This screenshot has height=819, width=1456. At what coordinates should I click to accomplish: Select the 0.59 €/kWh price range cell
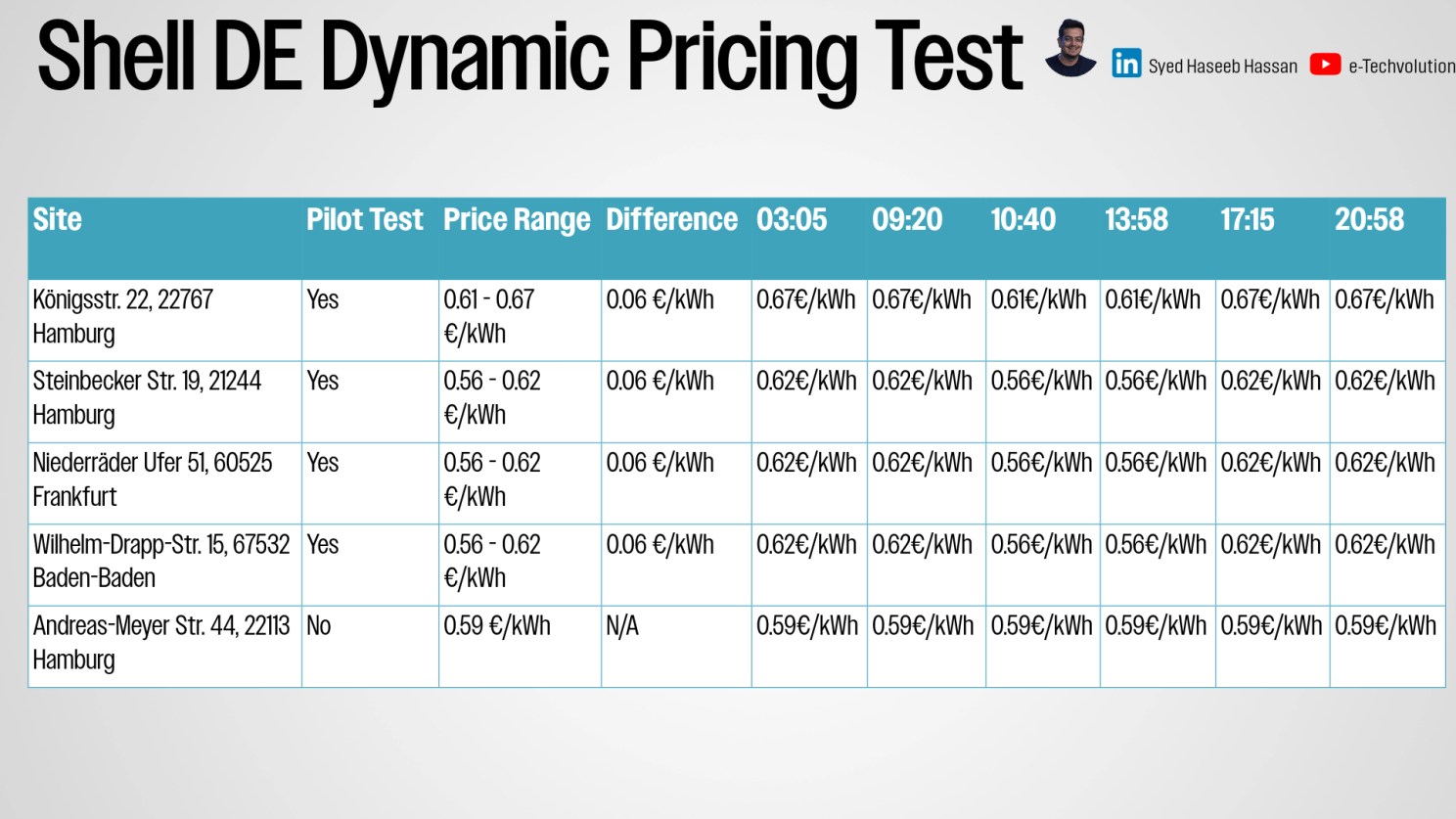tap(497, 626)
